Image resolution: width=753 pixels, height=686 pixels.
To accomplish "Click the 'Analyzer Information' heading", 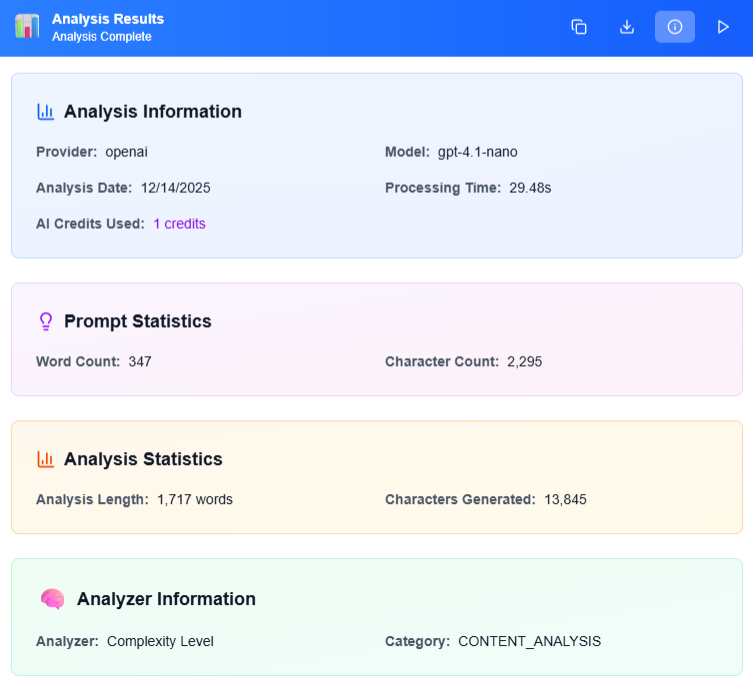I will (166, 599).
